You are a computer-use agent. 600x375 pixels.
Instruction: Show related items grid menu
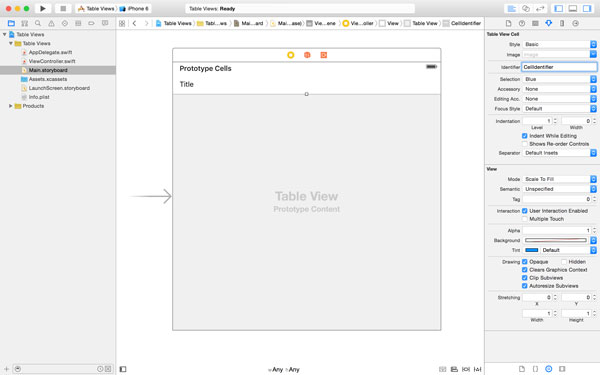tap(122, 23)
